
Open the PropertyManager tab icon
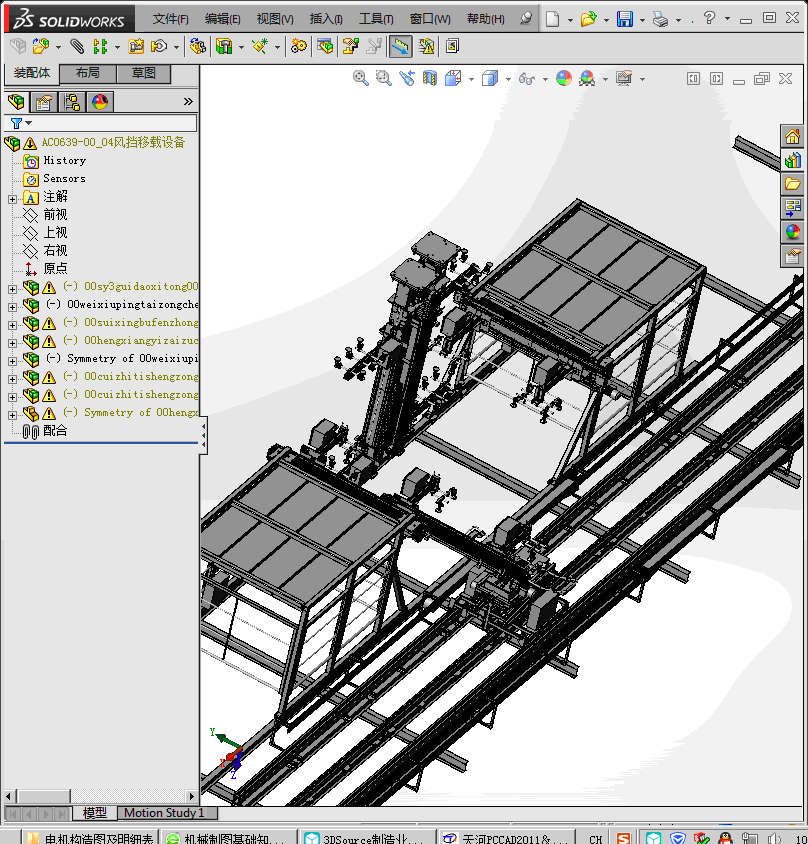[x=43, y=102]
